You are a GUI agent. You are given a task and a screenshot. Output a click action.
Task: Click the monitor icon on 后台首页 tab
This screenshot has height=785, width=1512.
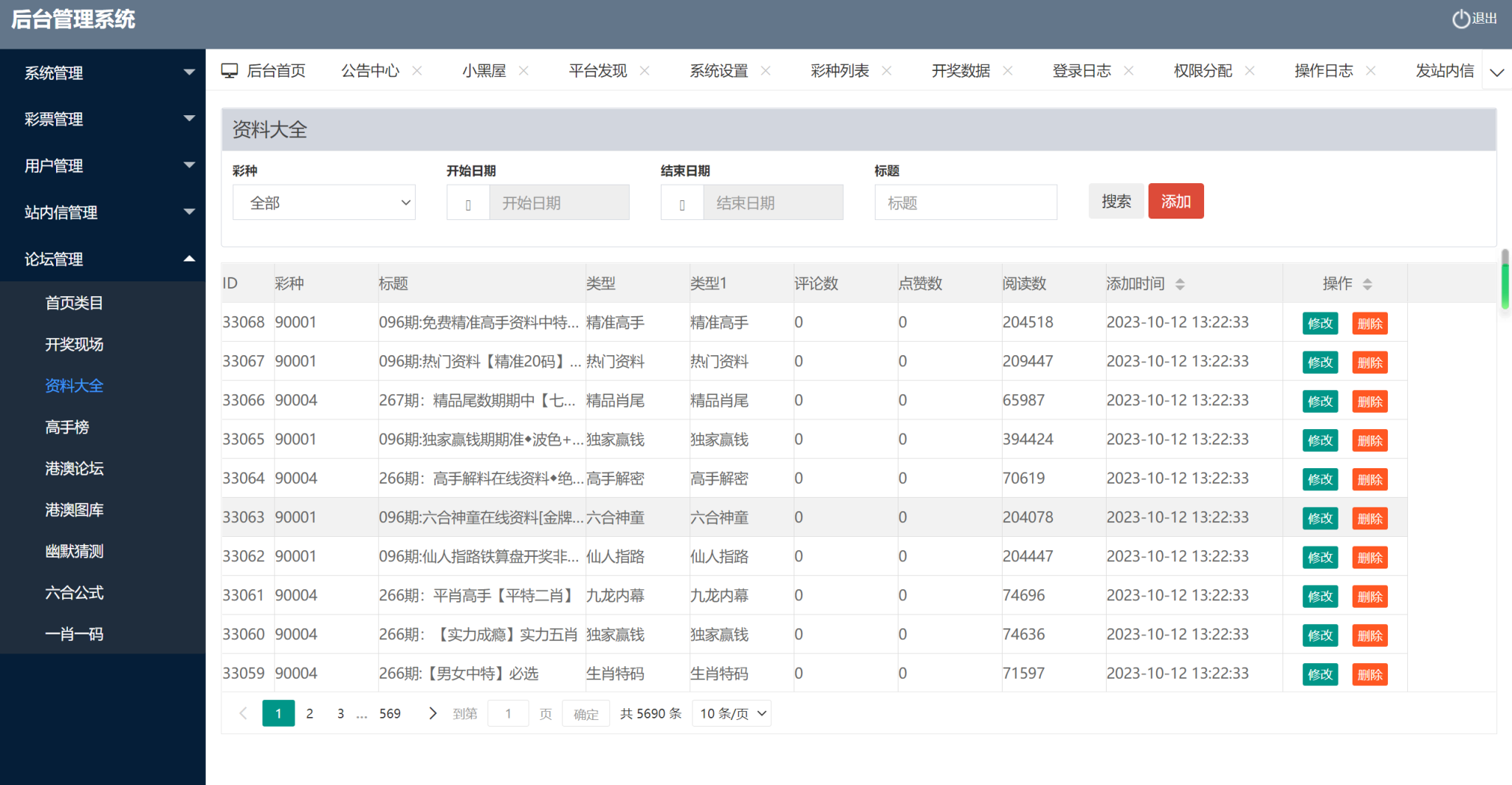pyautogui.click(x=230, y=69)
